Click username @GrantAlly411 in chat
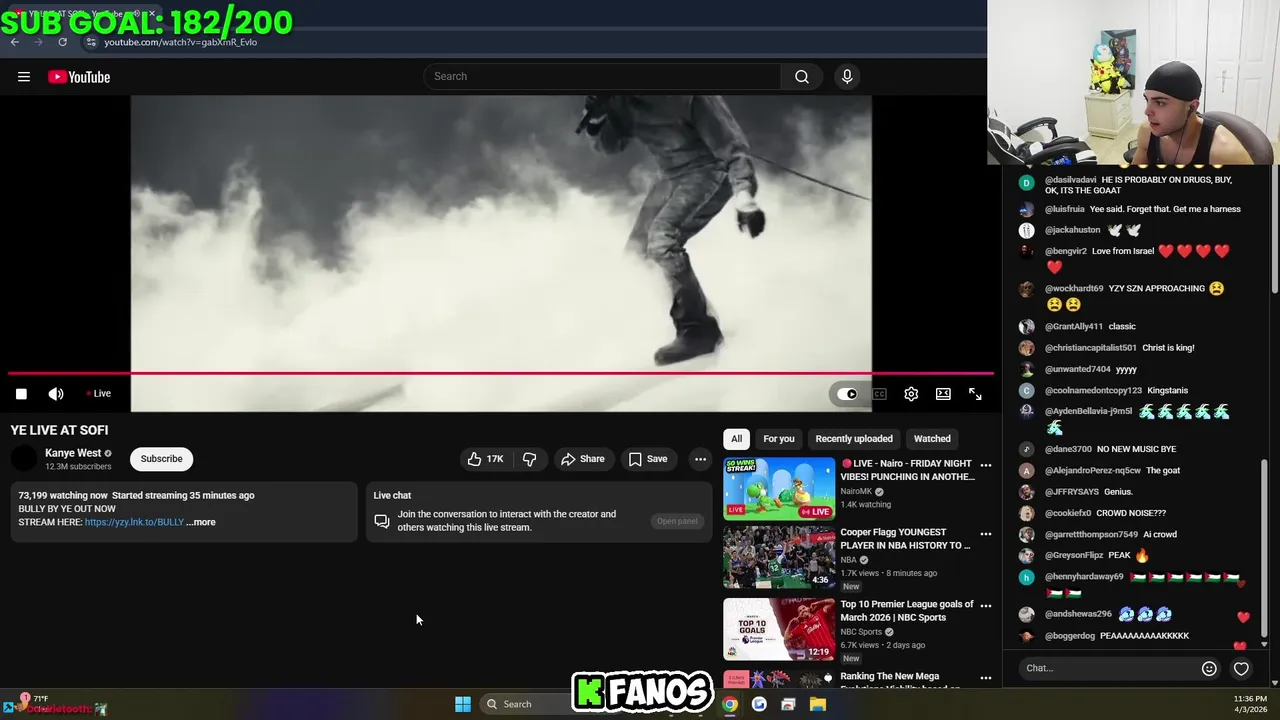 [1073, 326]
